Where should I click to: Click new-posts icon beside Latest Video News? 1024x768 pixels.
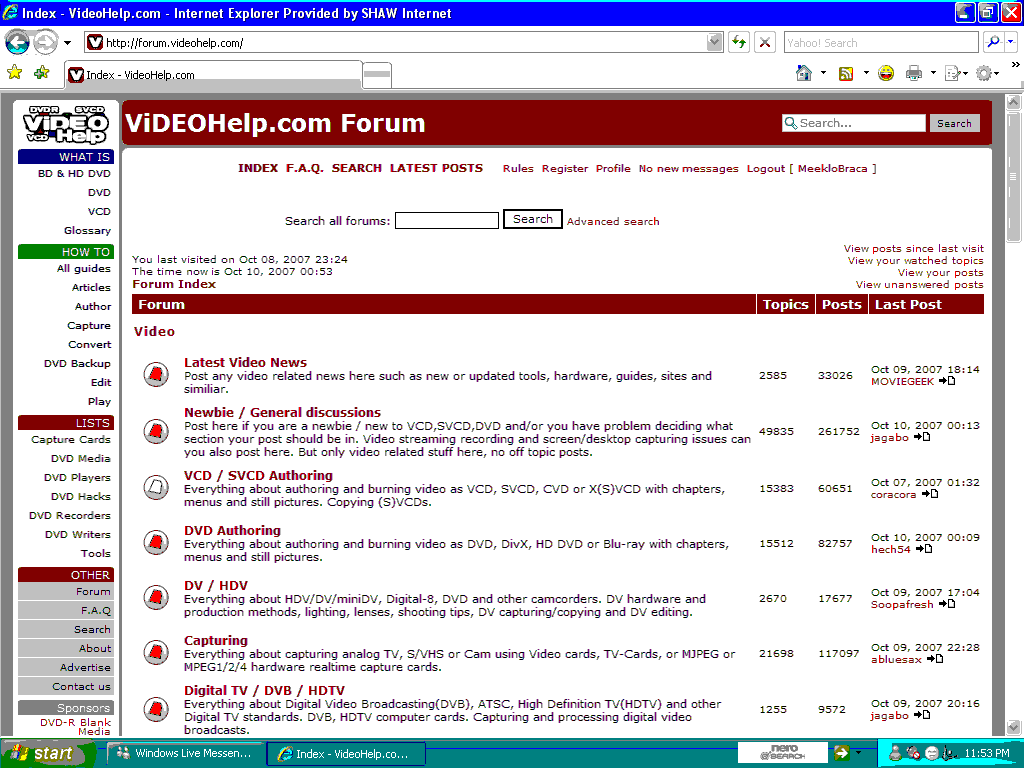coord(156,374)
